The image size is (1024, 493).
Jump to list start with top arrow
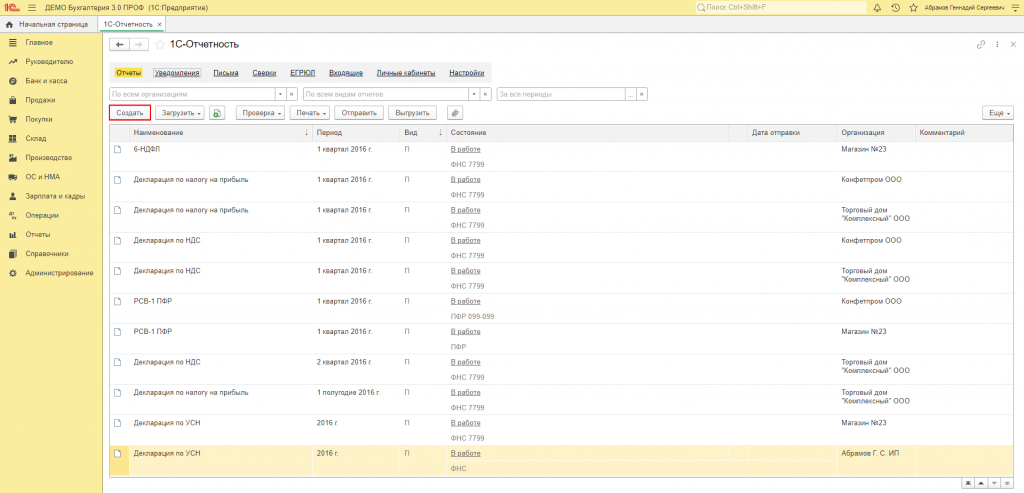(x=967, y=483)
